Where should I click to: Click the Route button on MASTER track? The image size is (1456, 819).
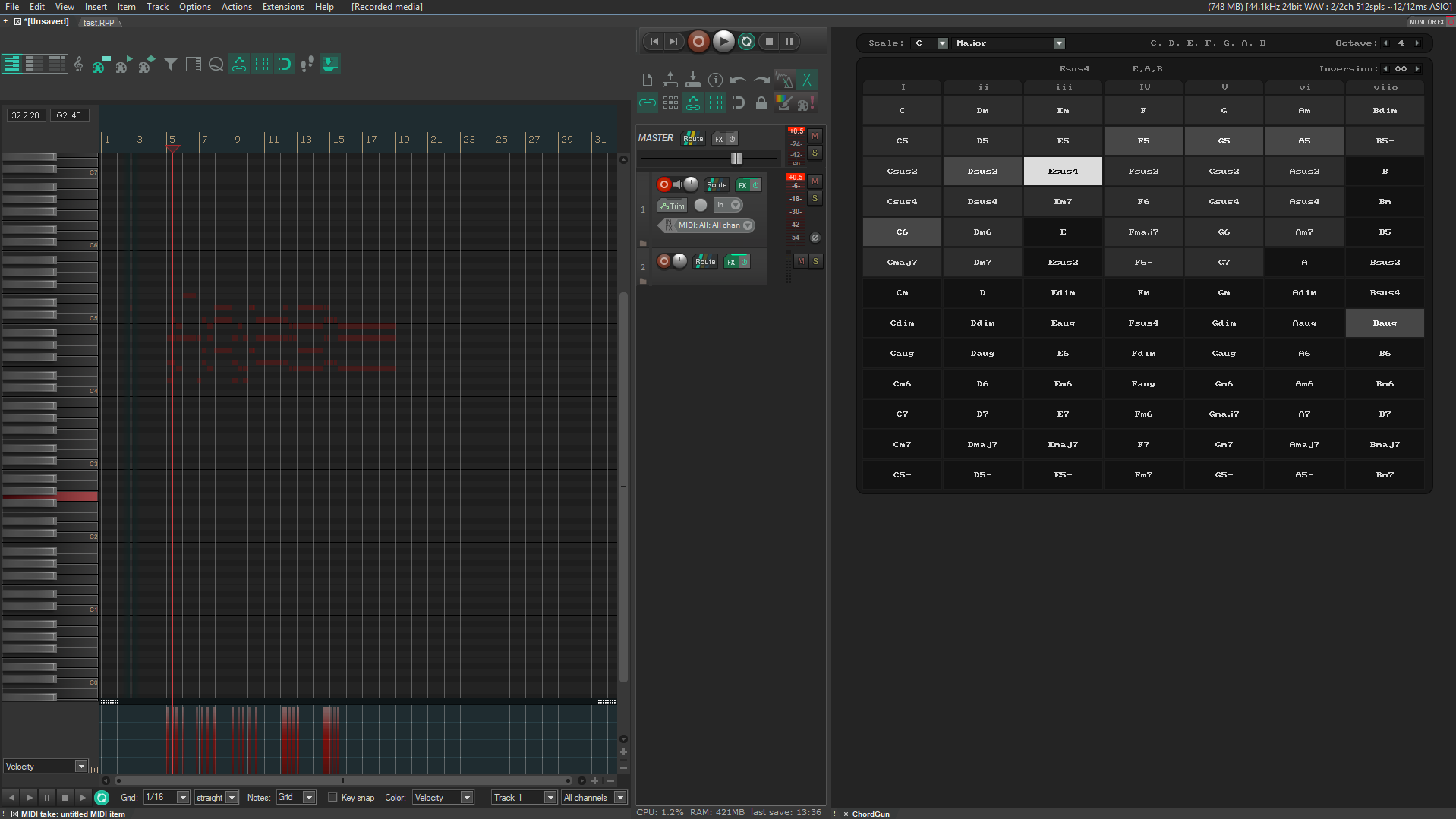[x=693, y=139]
